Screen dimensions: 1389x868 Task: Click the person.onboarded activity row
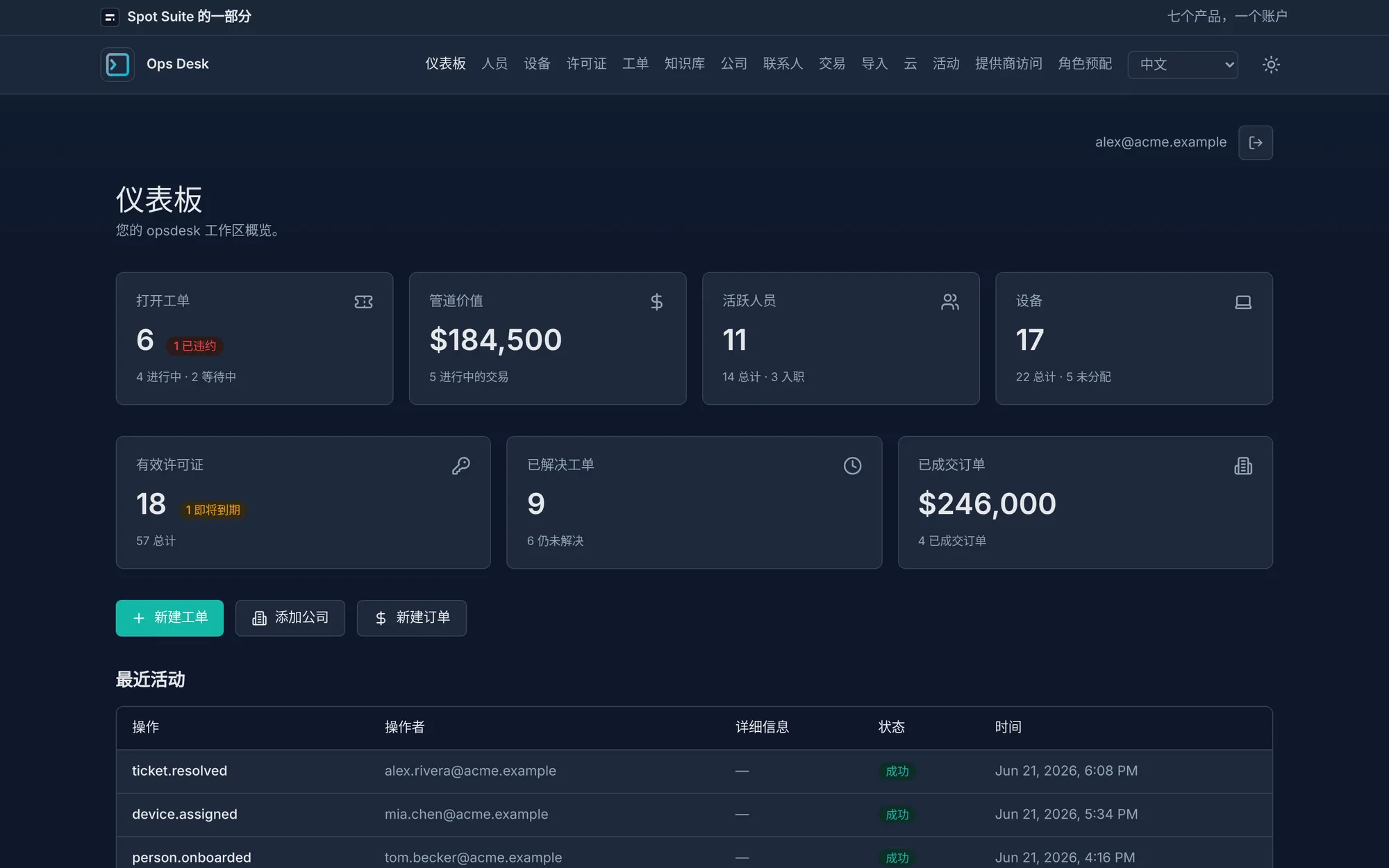point(694,853)
